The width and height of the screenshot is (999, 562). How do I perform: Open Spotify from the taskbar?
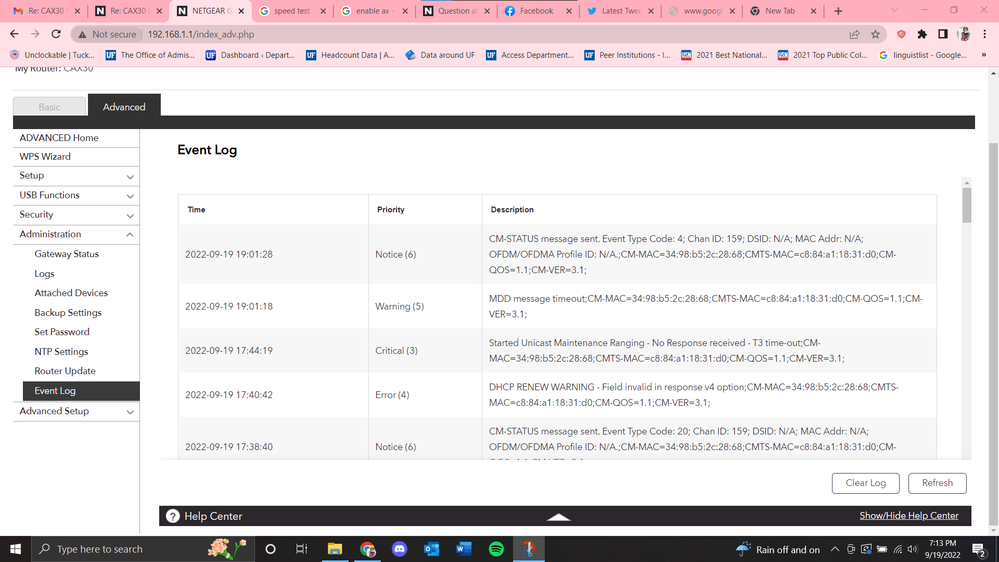[496, 549]
